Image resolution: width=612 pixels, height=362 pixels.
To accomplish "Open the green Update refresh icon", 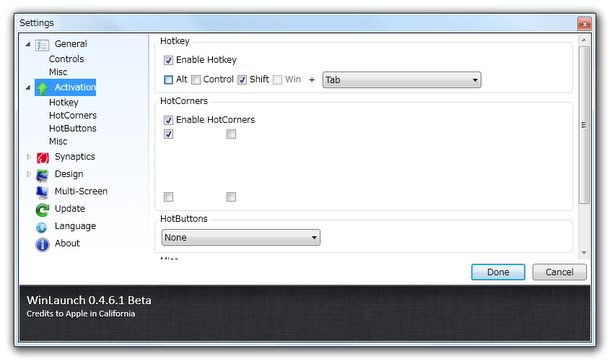I will [x=42, y=209].
